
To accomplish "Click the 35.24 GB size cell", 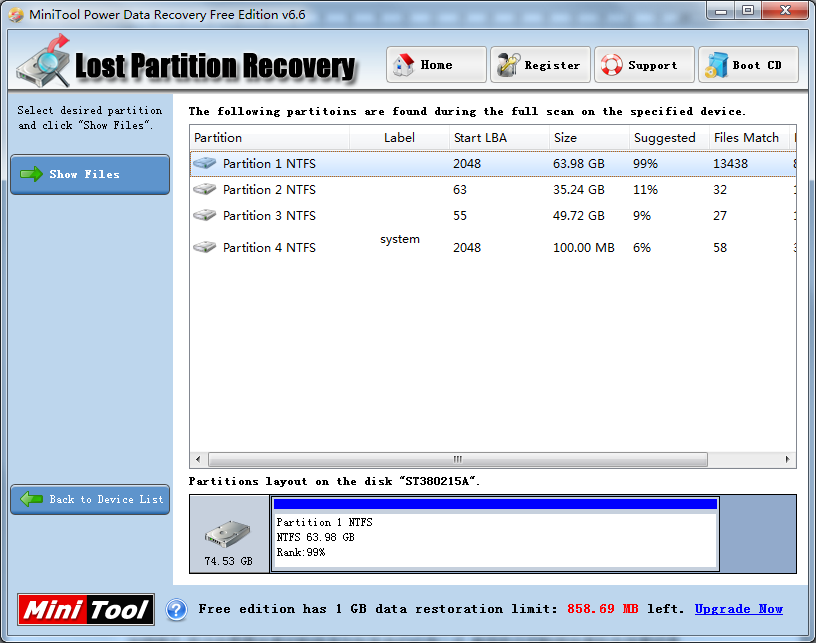I will click(x=579, y=189).
